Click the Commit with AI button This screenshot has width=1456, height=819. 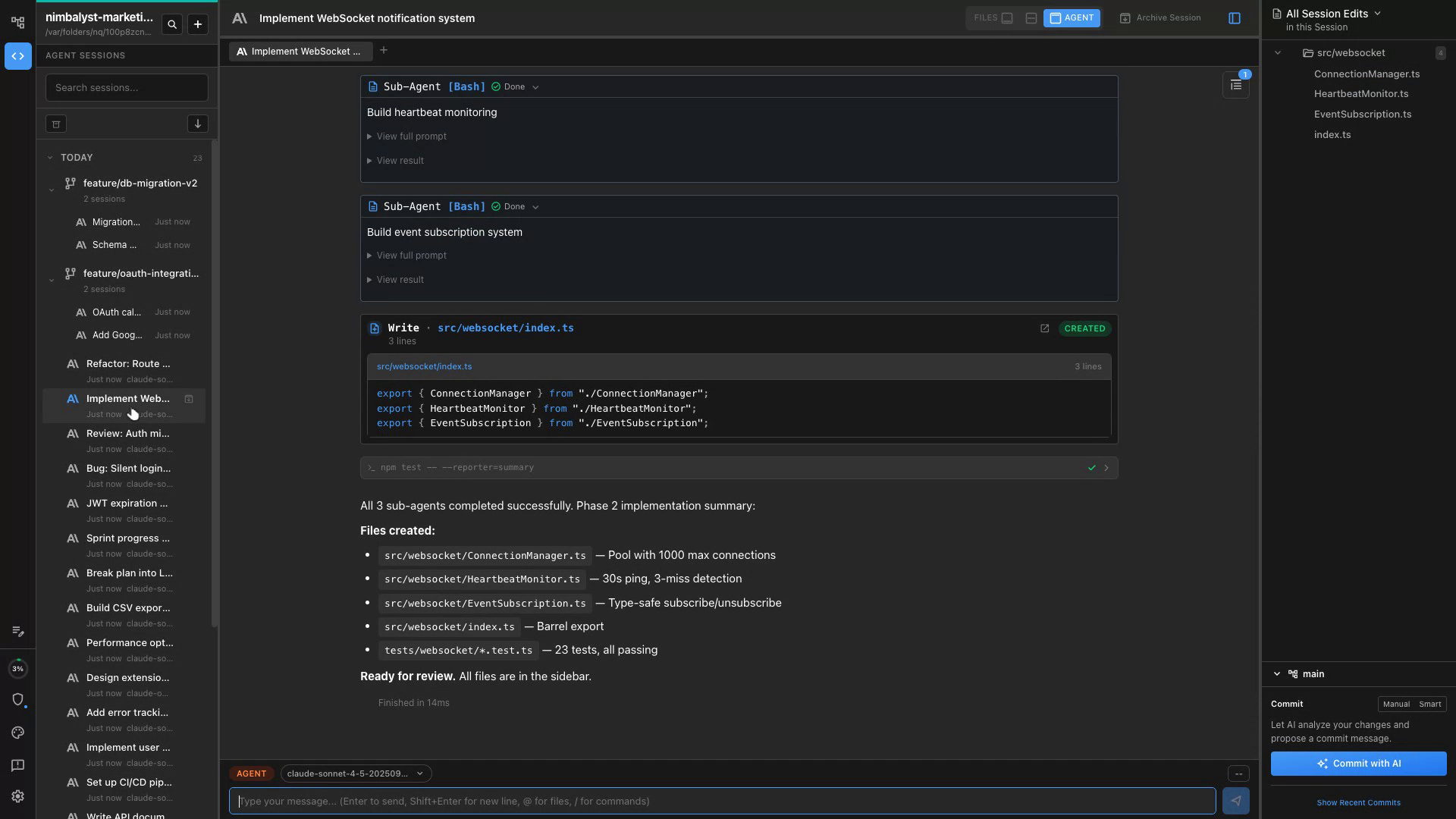click(1357, 764)
